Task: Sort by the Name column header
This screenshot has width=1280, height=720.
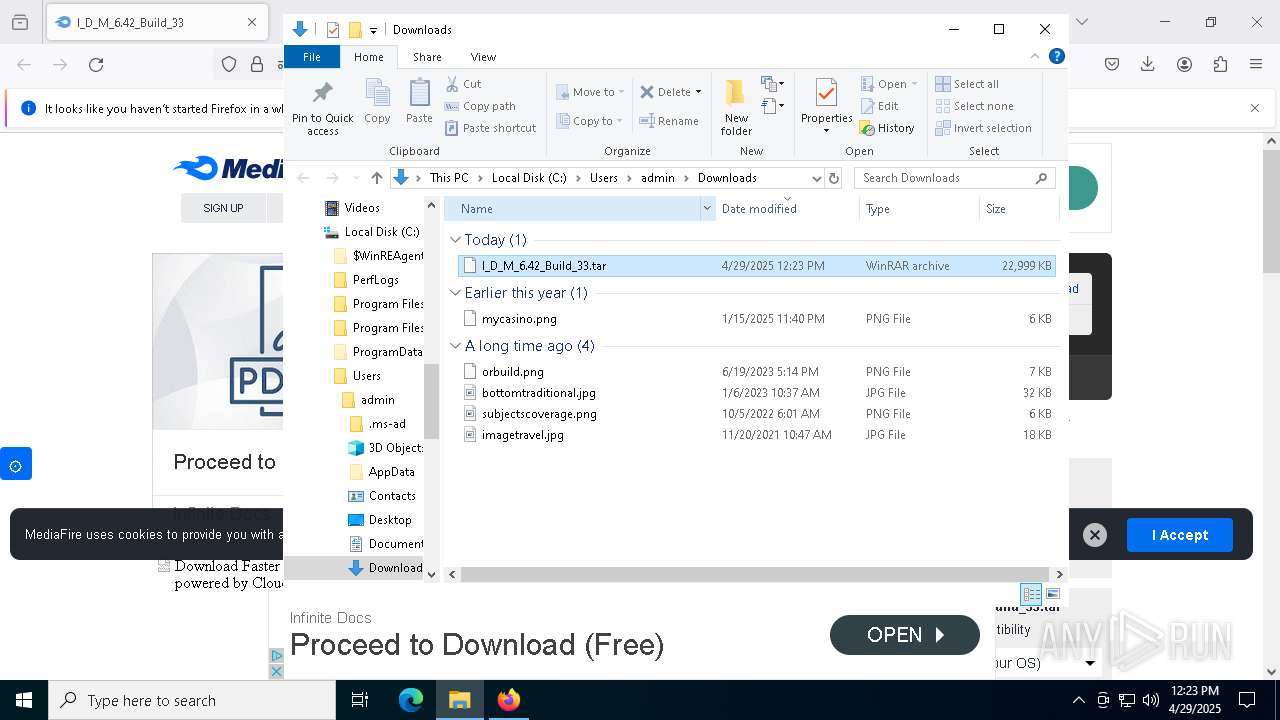Action: (572, 208)
